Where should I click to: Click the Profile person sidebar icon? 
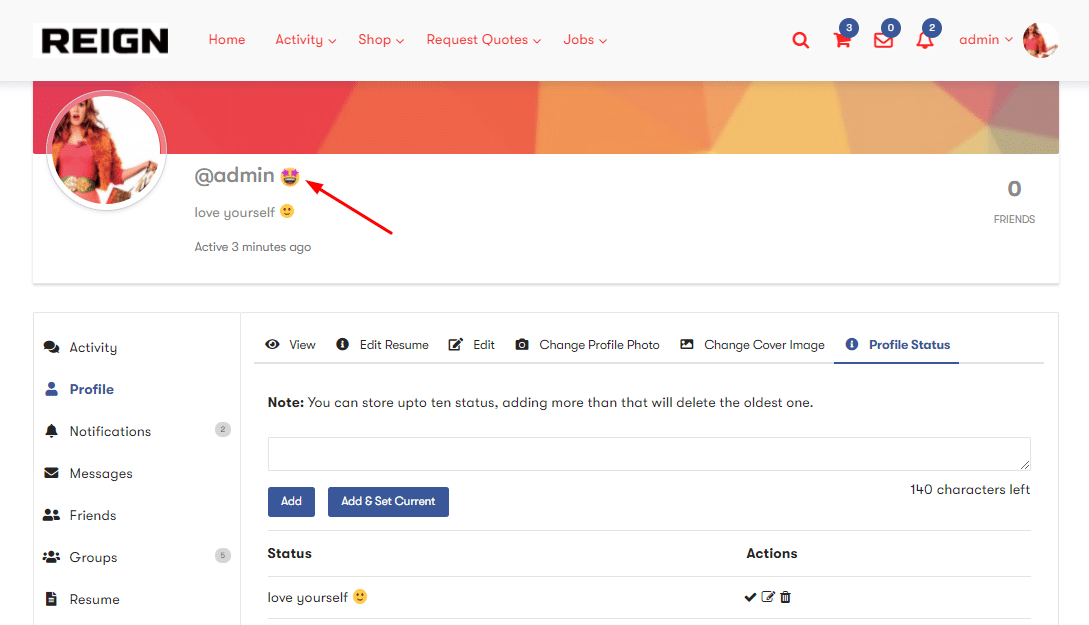click(51, 389)
